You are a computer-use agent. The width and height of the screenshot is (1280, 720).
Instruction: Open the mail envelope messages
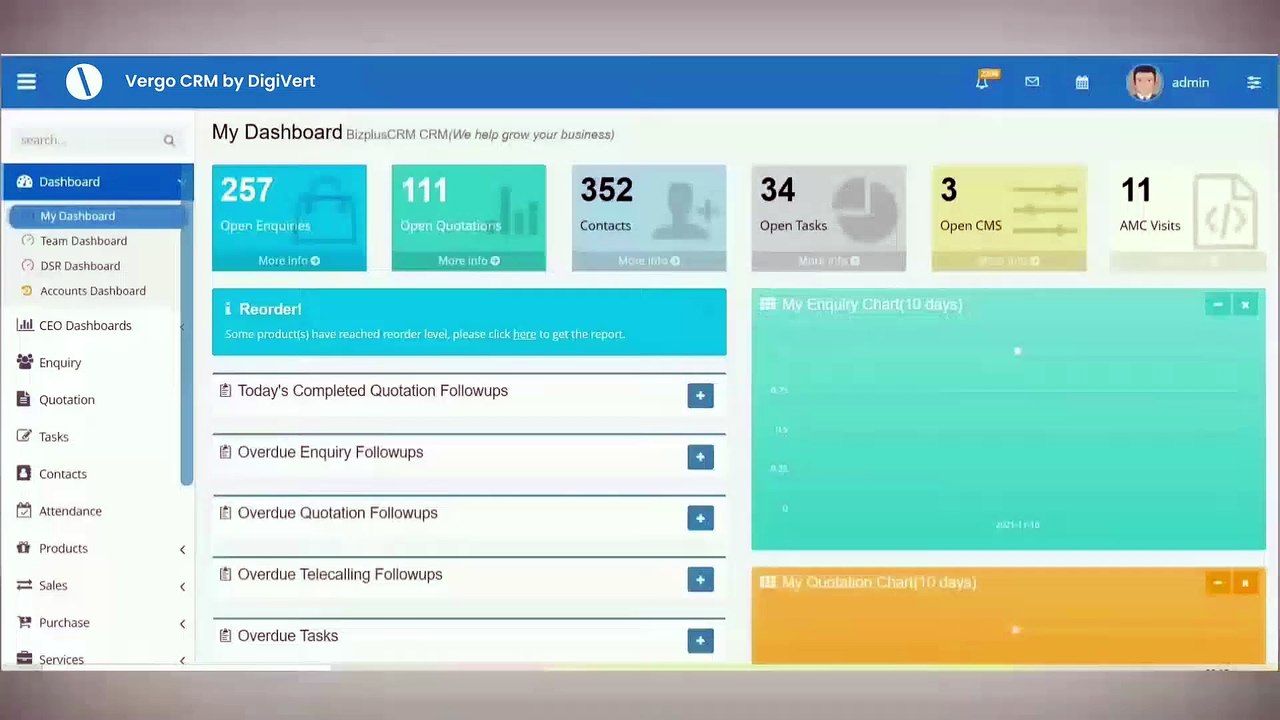click(x=1032, y=82)
